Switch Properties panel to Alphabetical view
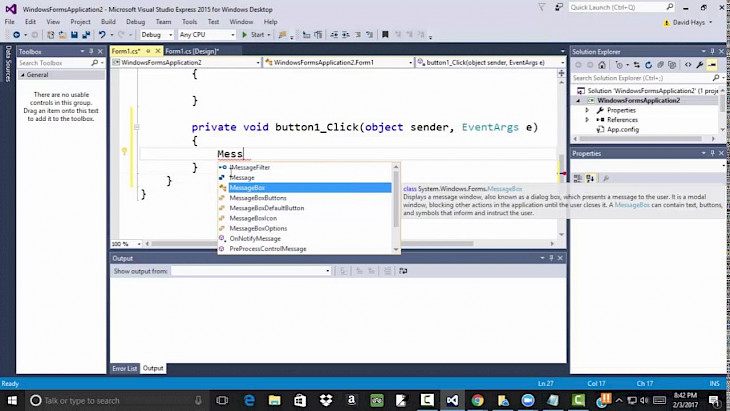The image size is (730, 411). pyautogui.click(x=590, y=178)
